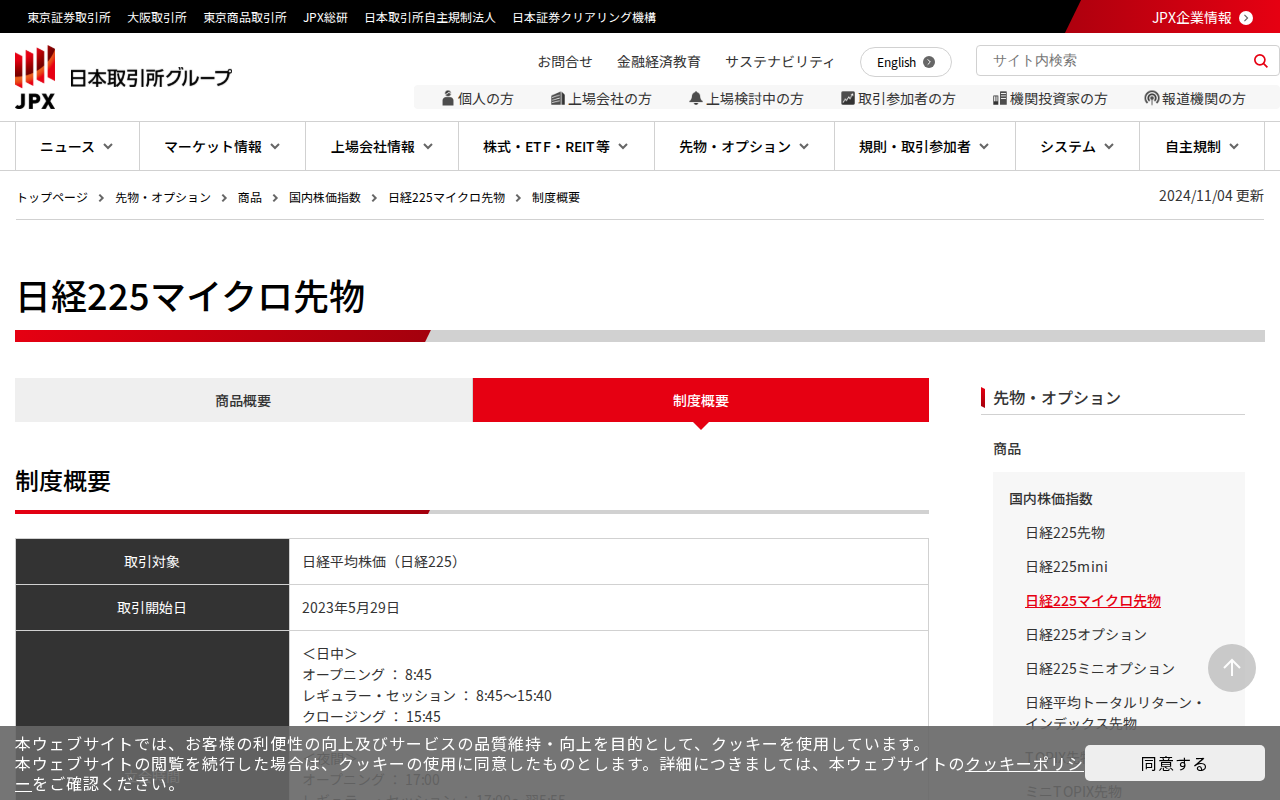The image size is (1280, 800).
Task: Click the 上場会社の方 building icon
Action: [x=558, y=98]
